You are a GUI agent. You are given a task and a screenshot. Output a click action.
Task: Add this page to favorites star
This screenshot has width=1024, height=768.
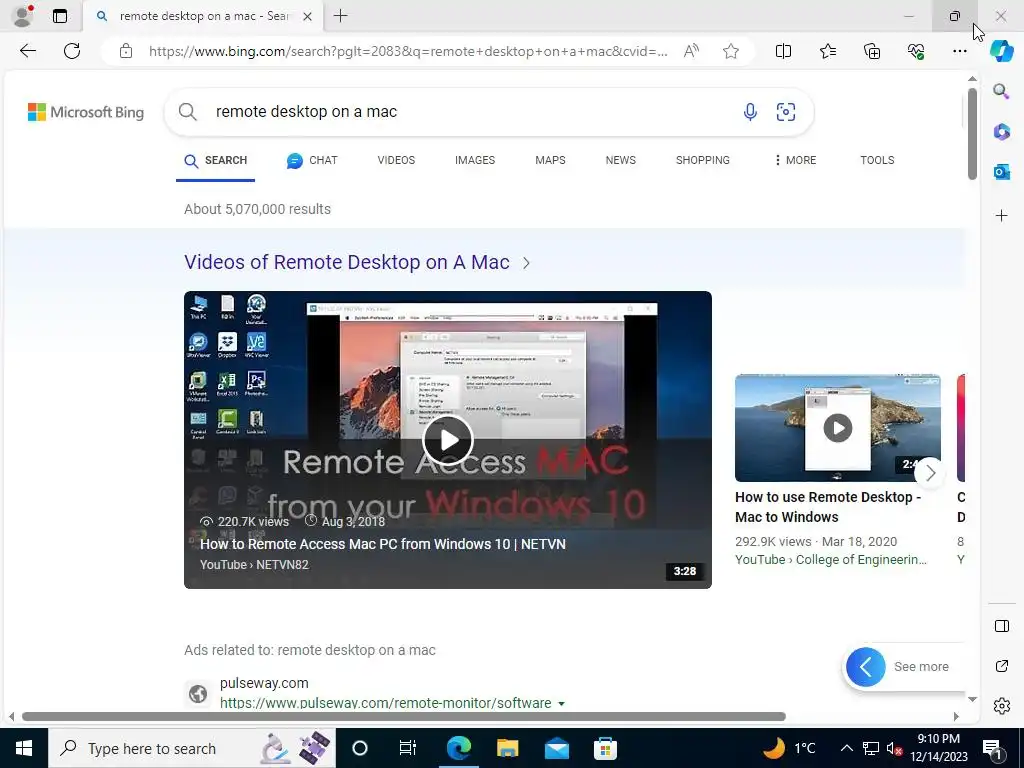731,51
